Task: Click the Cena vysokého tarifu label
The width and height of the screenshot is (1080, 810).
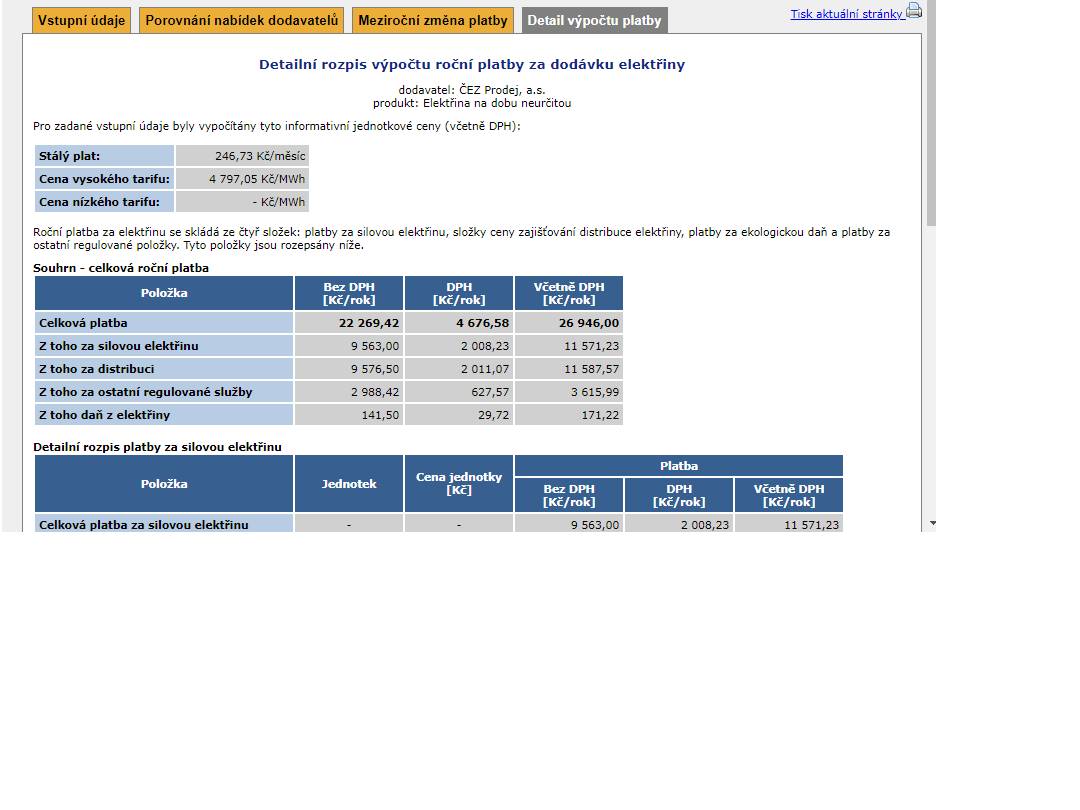Action: click(x=104, y=179)
